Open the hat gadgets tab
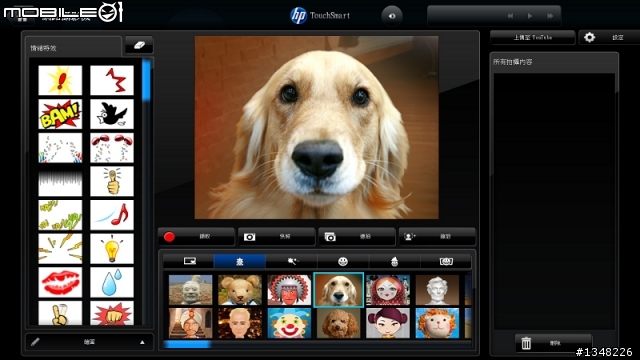 pos(394,261)
